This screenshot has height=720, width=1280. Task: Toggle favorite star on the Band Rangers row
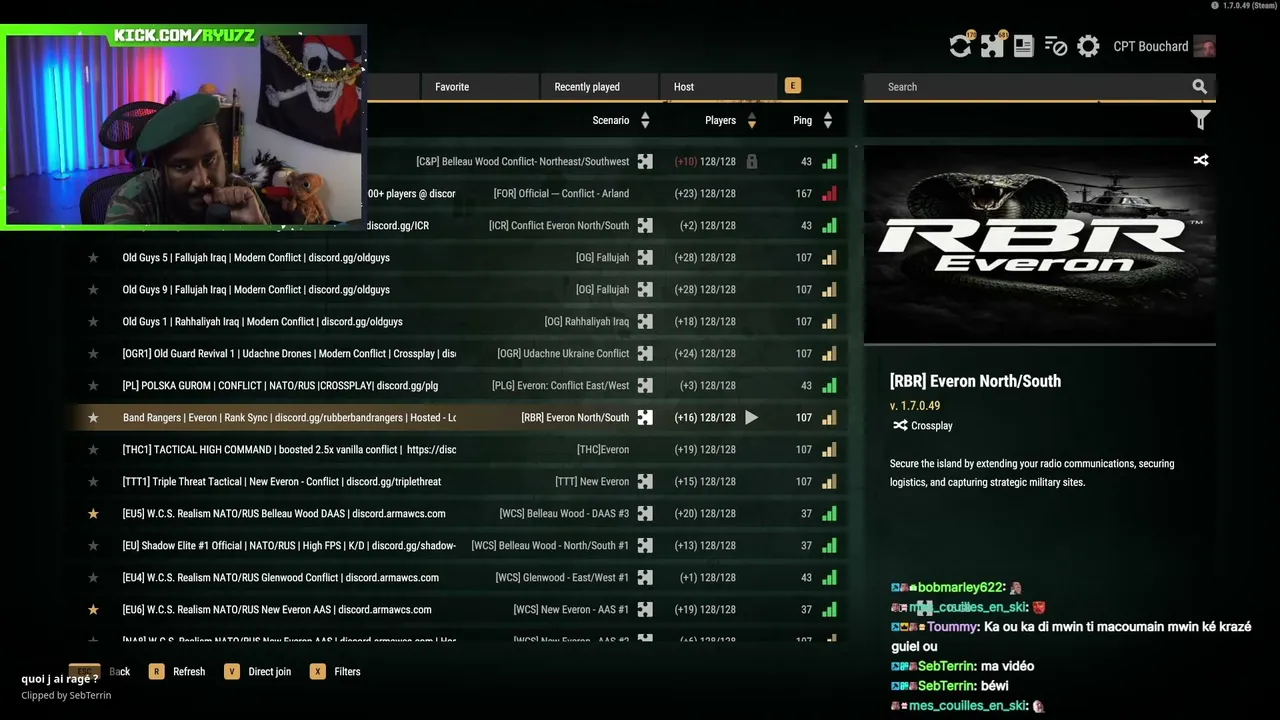[93, 417]
